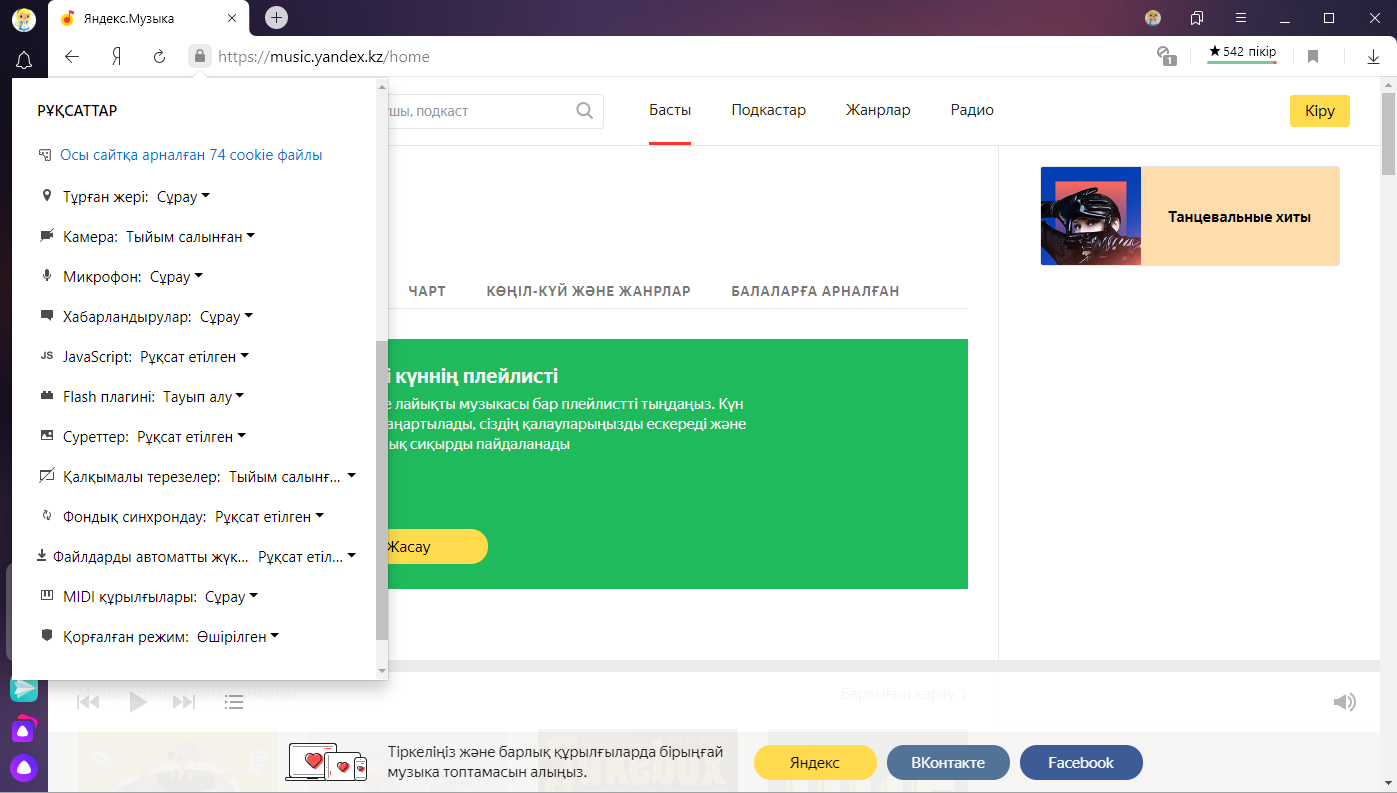Click the browser avatar in the top-left corner
Image resolution: width=1397 pixels, height=793 pixels.
(x=24, y=18)
